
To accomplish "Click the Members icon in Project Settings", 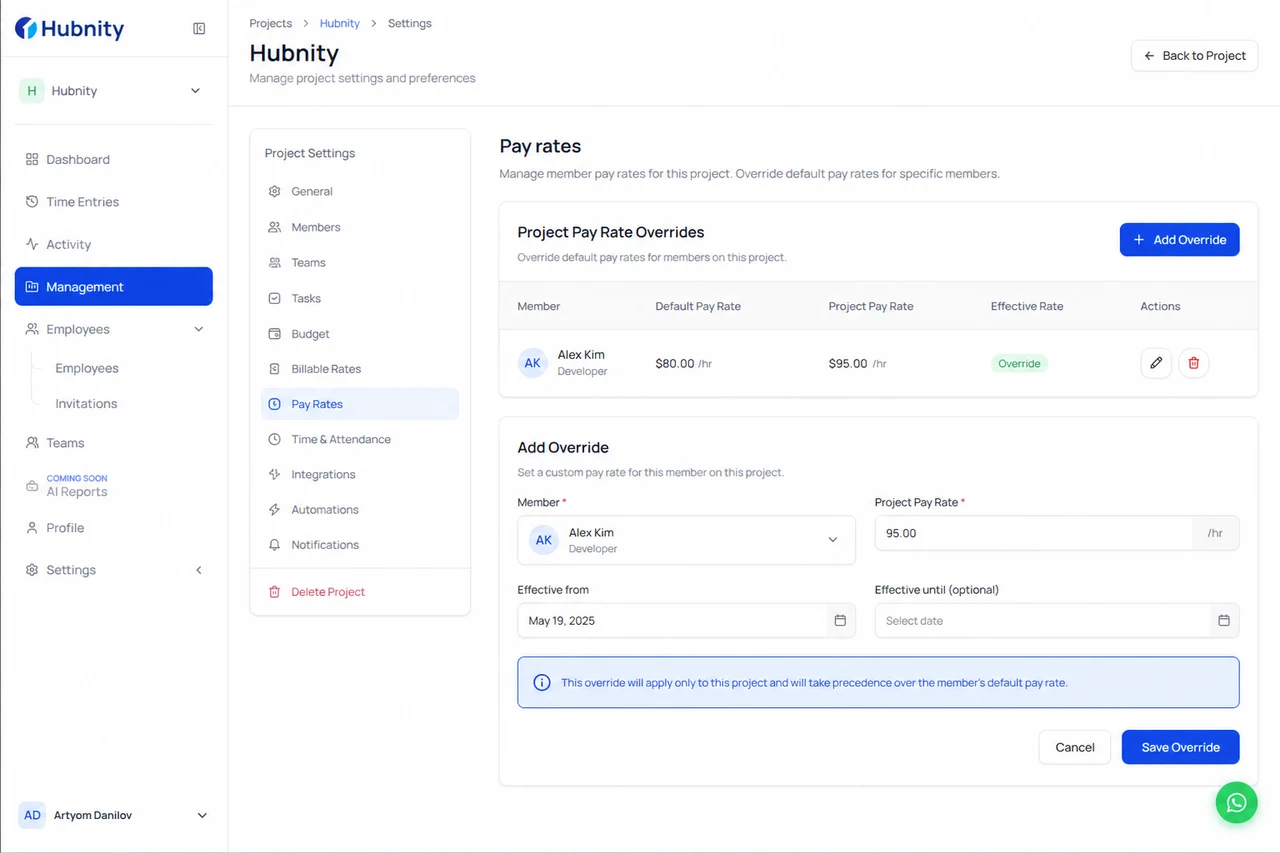I will (x=274, y=227).
